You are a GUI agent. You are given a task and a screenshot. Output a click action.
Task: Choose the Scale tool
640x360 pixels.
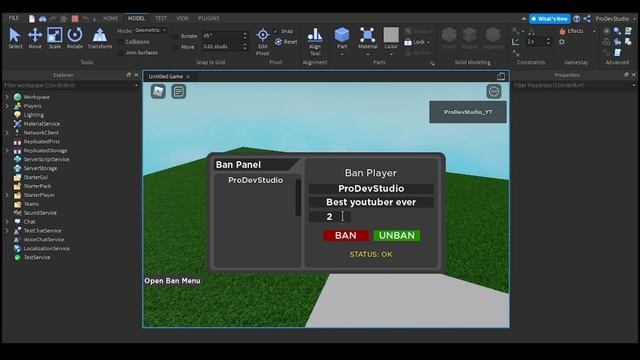click(x=55, y=38)
